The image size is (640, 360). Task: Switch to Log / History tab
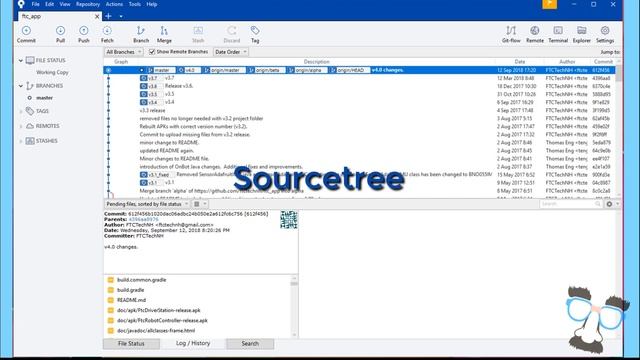[193, 343]
